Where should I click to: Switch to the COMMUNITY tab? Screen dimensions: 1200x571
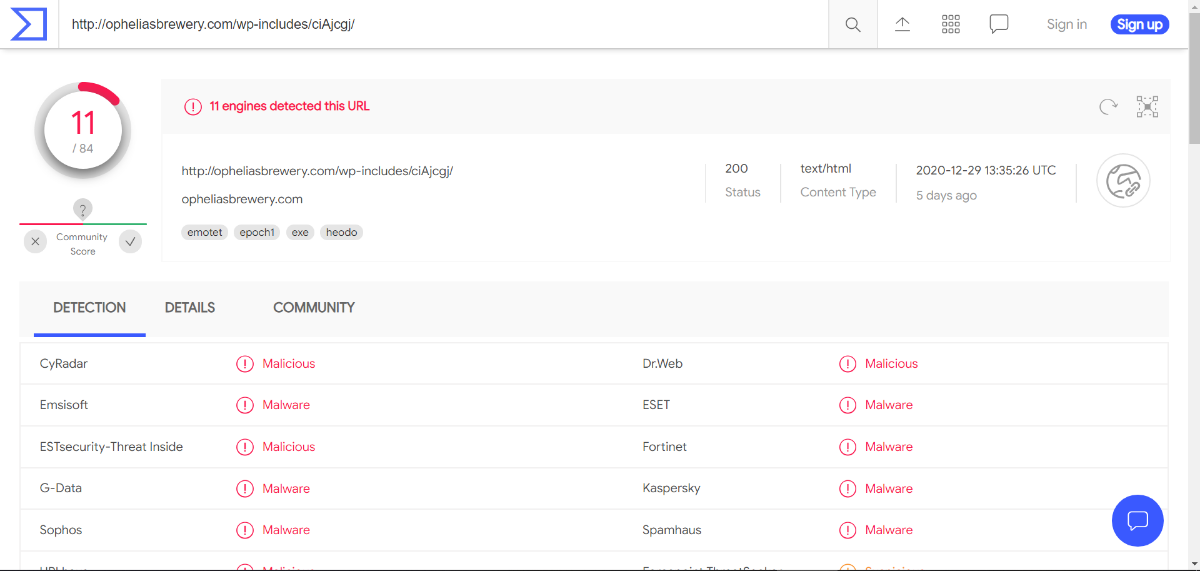314,308
